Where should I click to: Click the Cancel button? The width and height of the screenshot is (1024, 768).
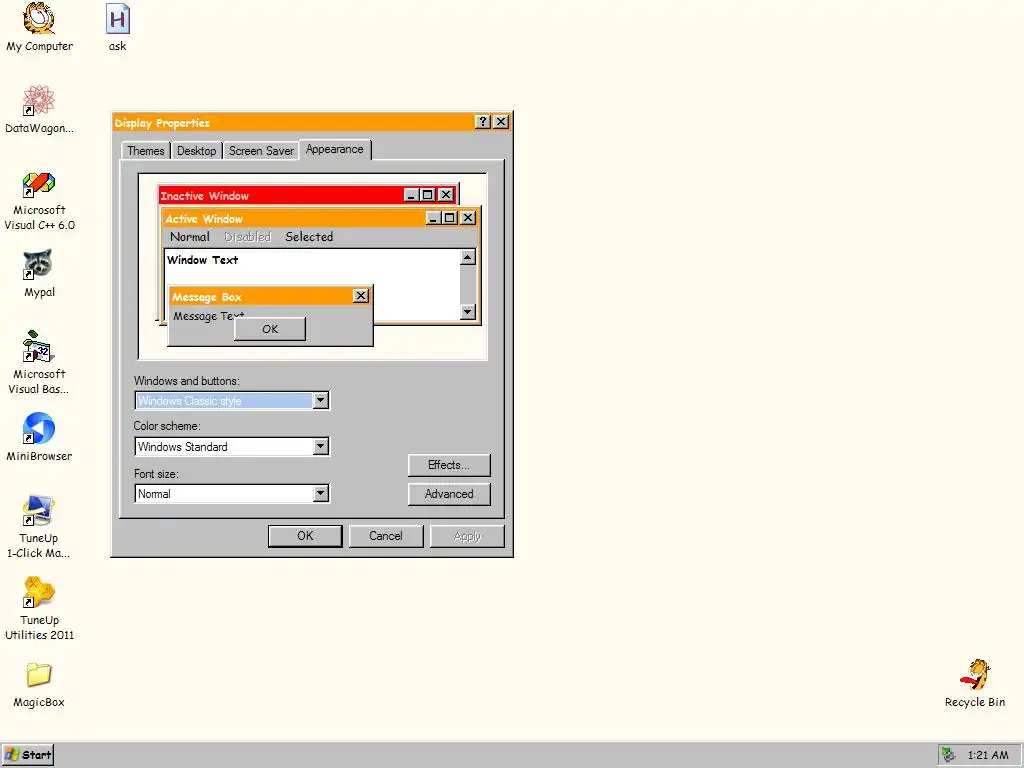click(x=386, y=536)
